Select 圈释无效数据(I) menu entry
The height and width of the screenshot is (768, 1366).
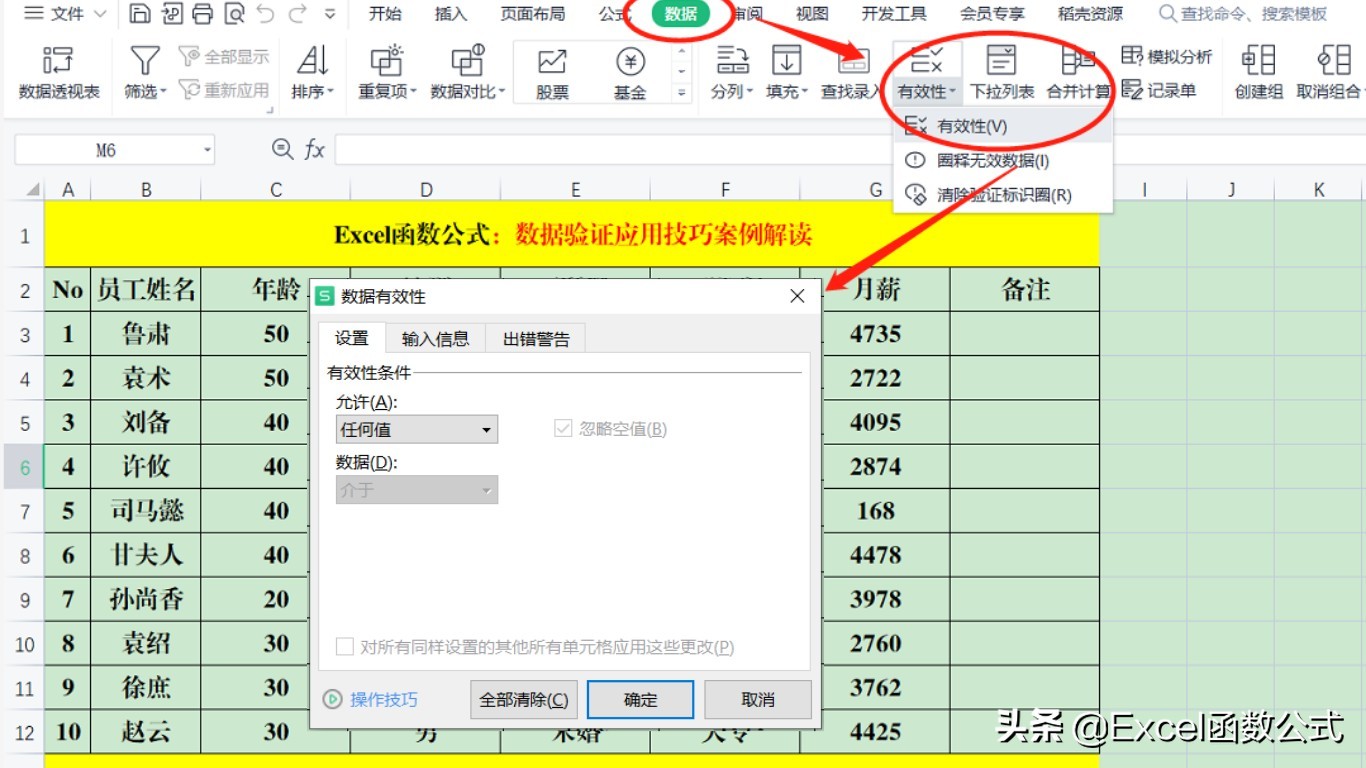1003,160
